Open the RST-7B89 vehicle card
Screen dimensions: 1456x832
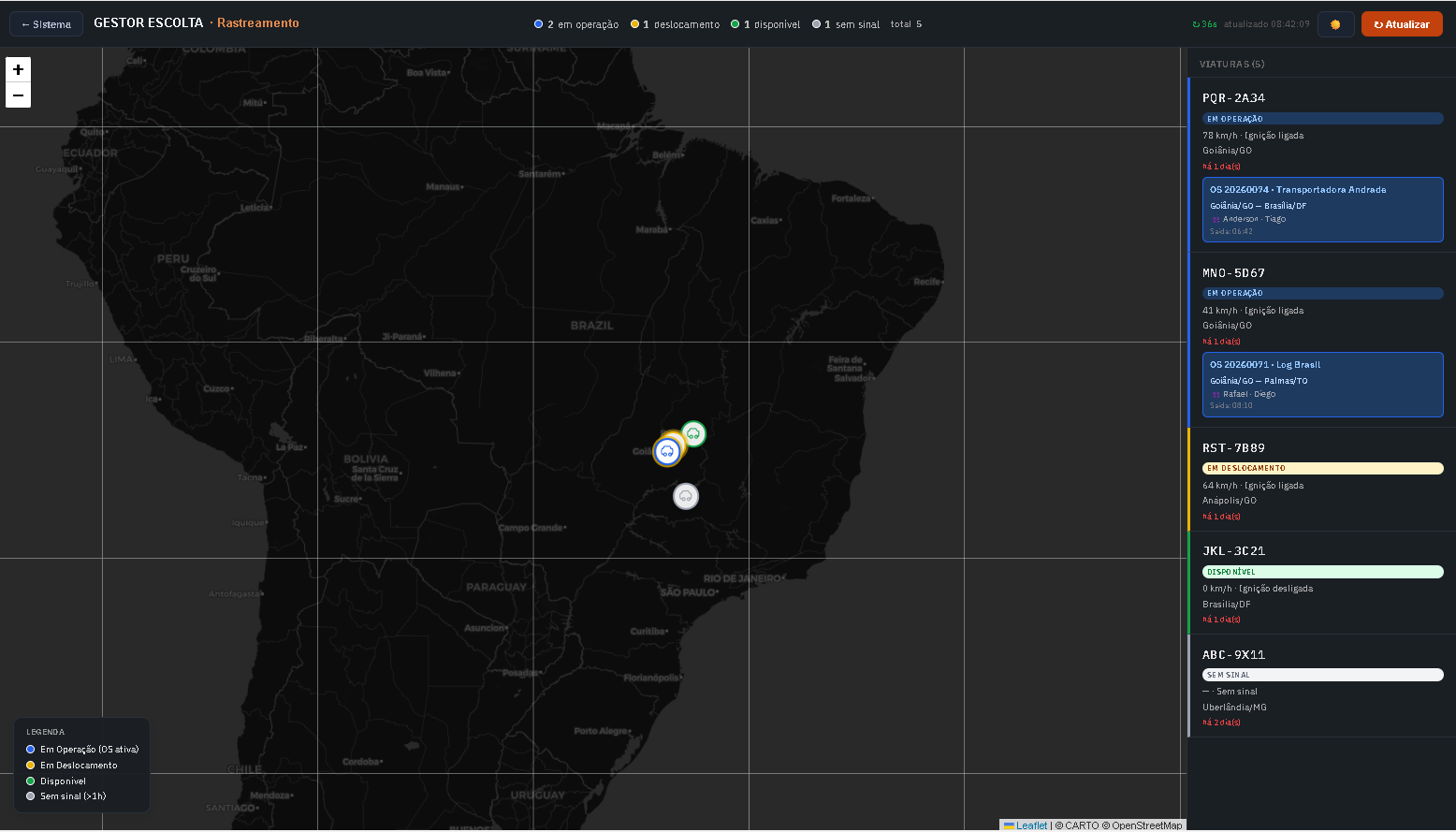click(1322, 479)
